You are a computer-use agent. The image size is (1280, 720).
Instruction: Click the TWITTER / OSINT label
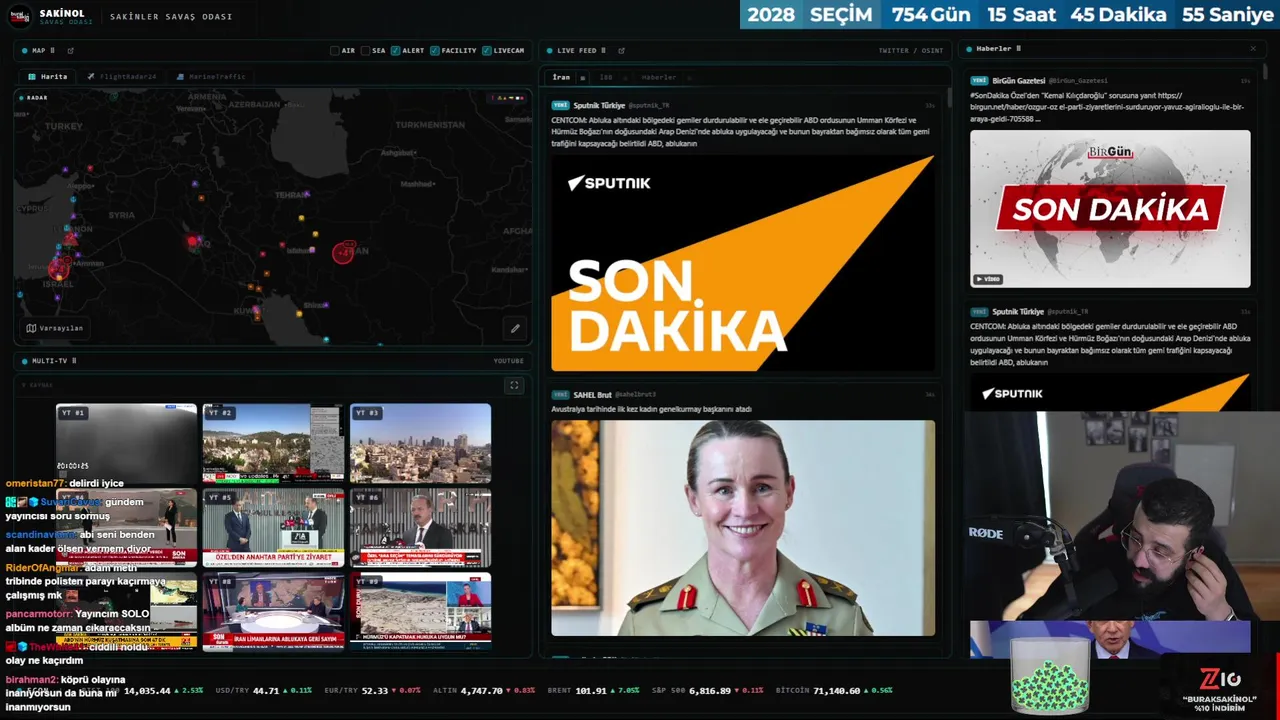910,50
